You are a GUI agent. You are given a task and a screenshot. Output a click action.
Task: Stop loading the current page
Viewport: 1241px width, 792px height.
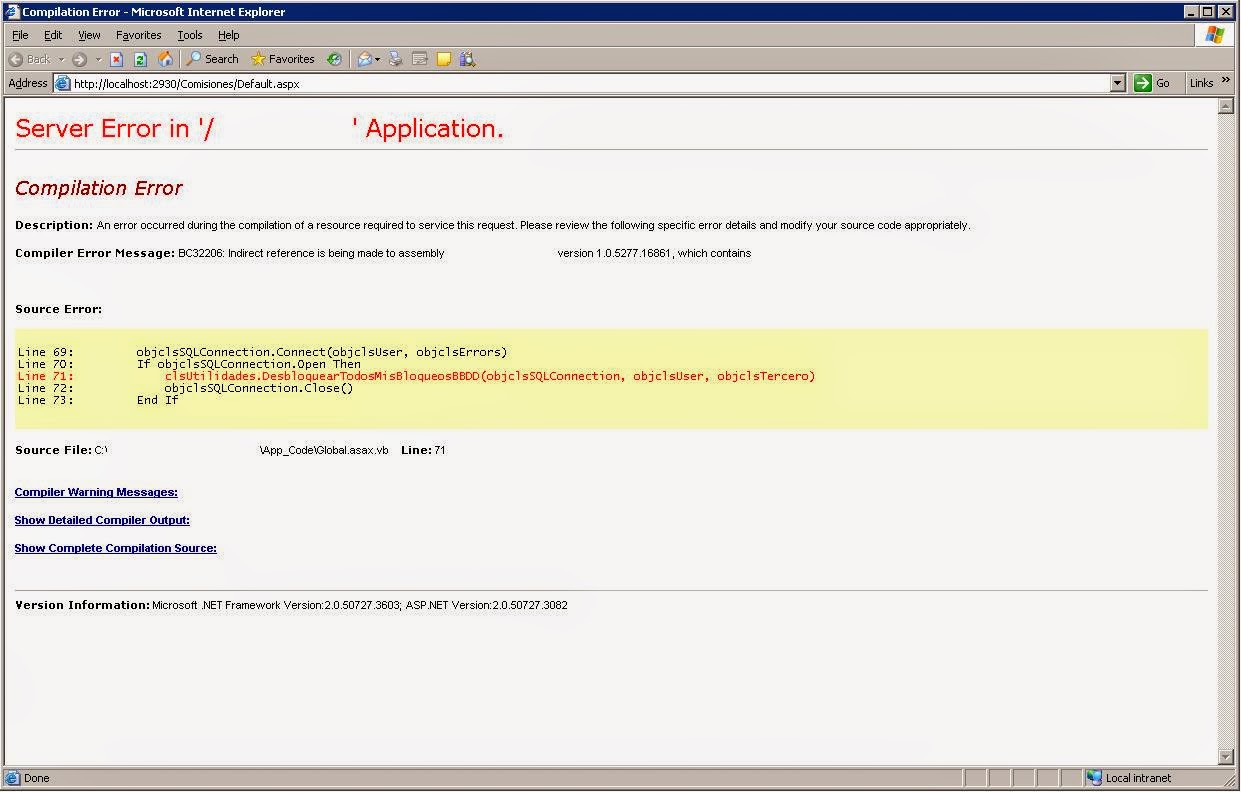[x=116, y=59]
